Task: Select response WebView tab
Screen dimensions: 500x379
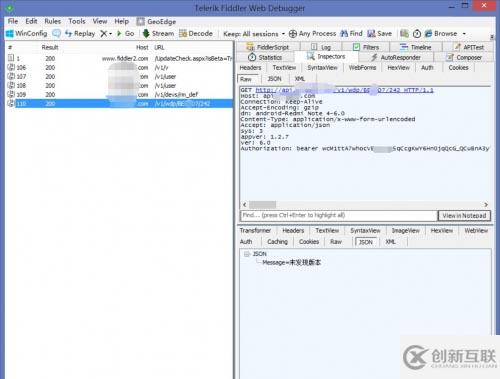Action: (x=476, y=230)
